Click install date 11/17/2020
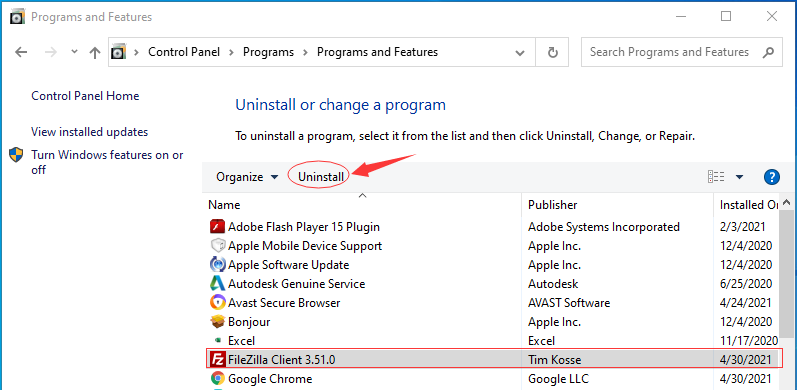797x390 pixels. point(749,341)
